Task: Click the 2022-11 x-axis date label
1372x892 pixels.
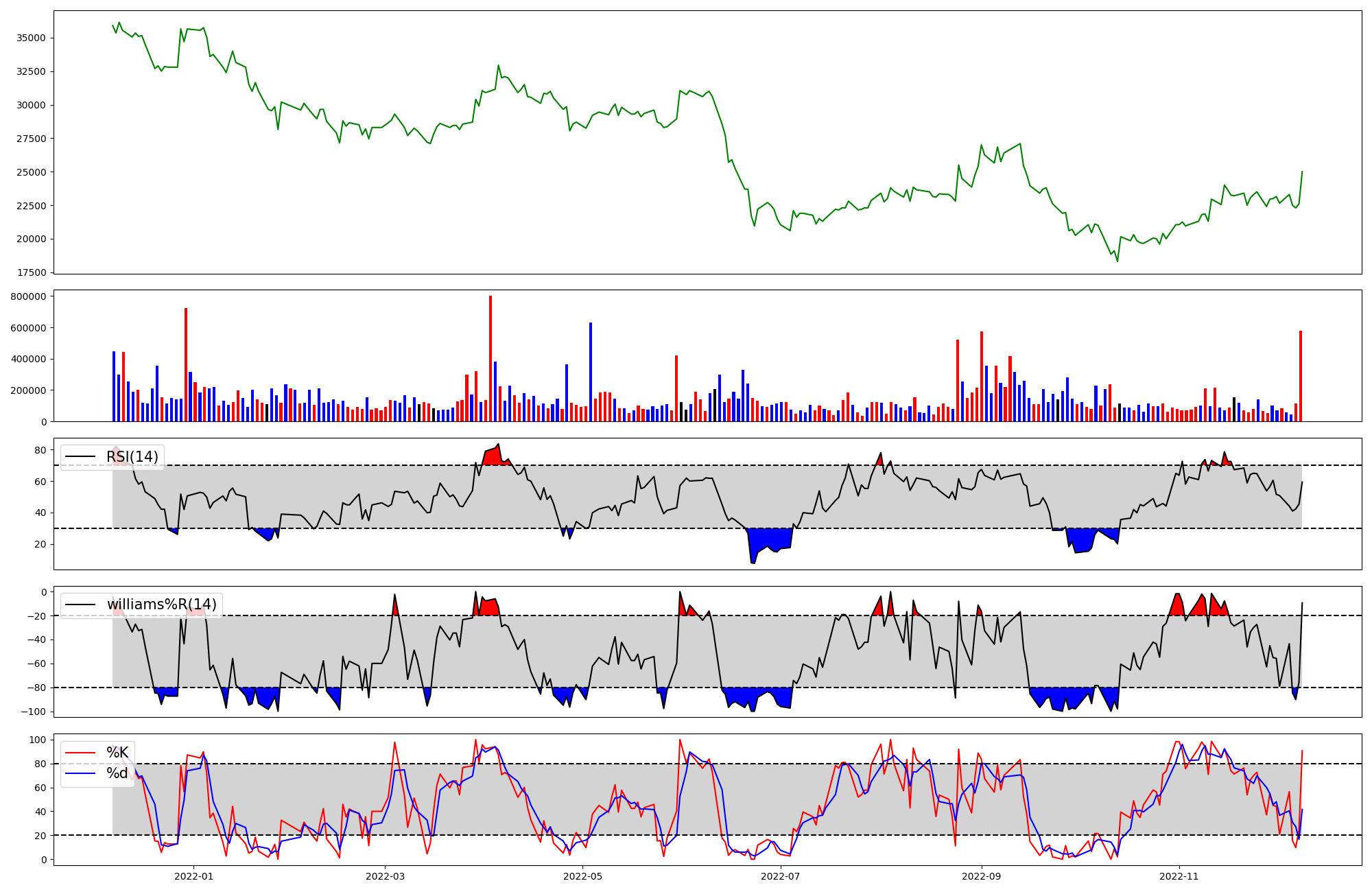Action: click(1179, 876)
